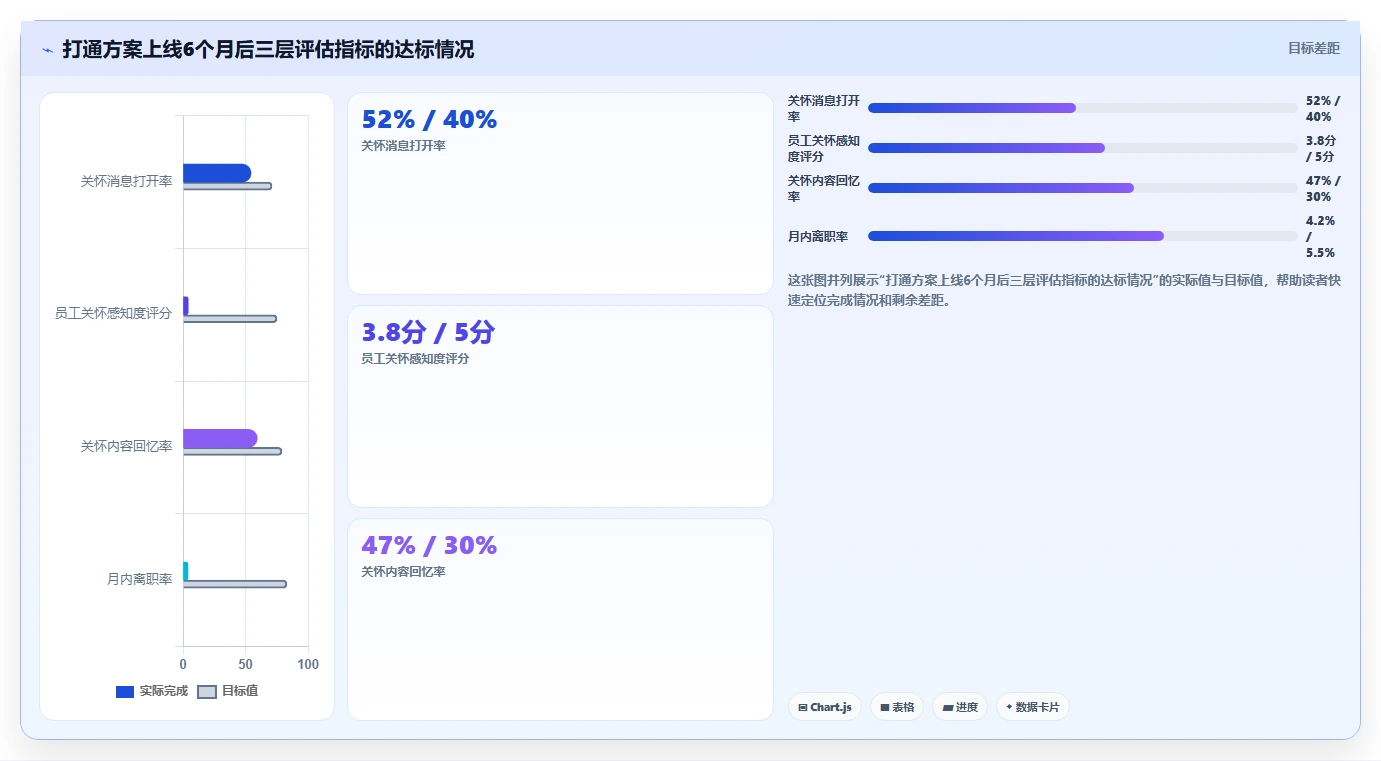Select the 表格 tag pill
The height and width of the screenshot is (761, 1381).
897,707
